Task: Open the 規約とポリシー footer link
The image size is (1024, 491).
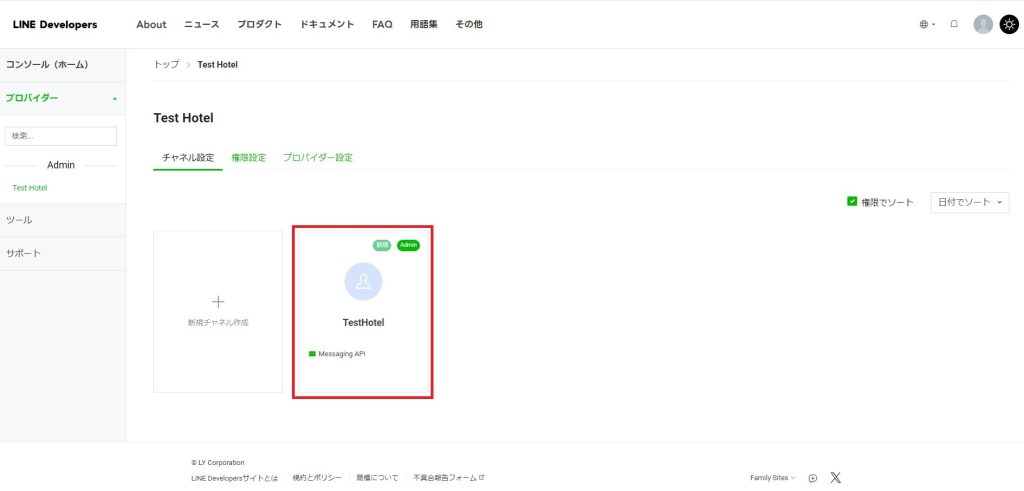Action: (x=317, y=478)
